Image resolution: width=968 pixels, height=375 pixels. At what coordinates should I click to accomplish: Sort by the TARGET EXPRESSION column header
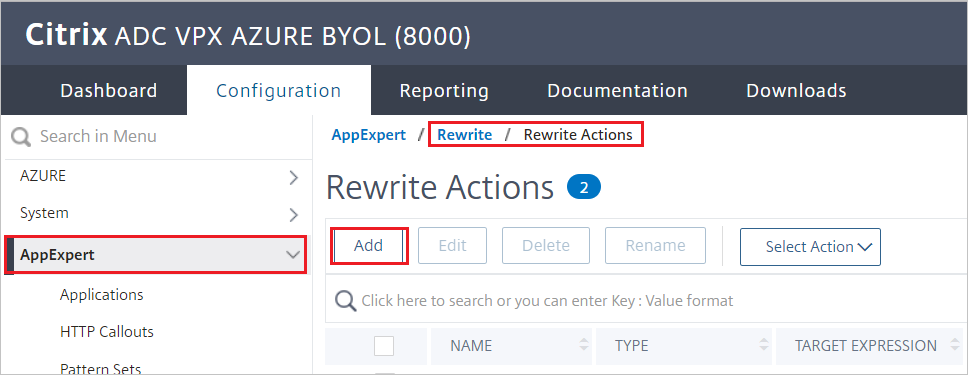(866, 346)
